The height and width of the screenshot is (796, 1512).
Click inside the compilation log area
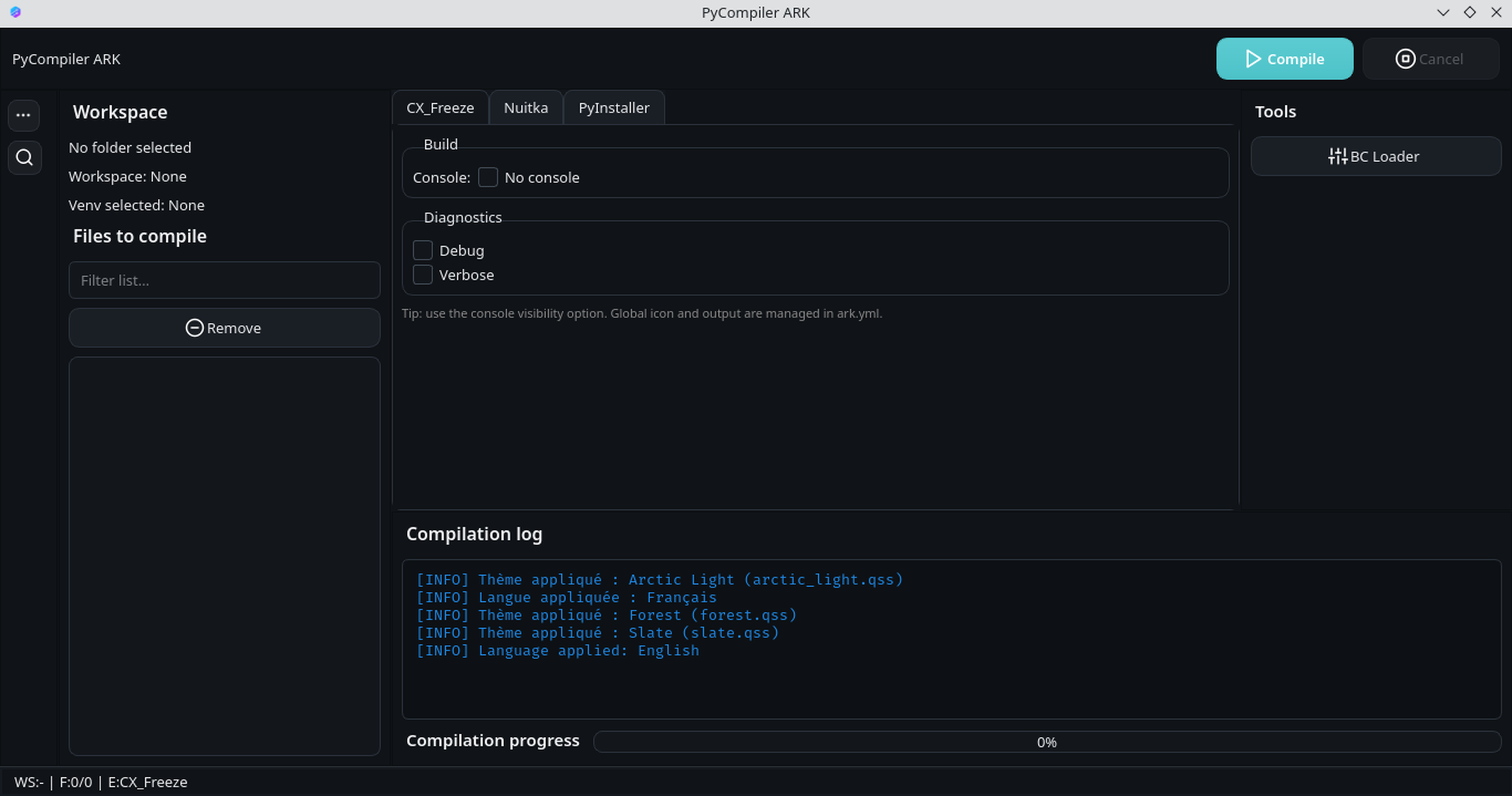(951, 639)
